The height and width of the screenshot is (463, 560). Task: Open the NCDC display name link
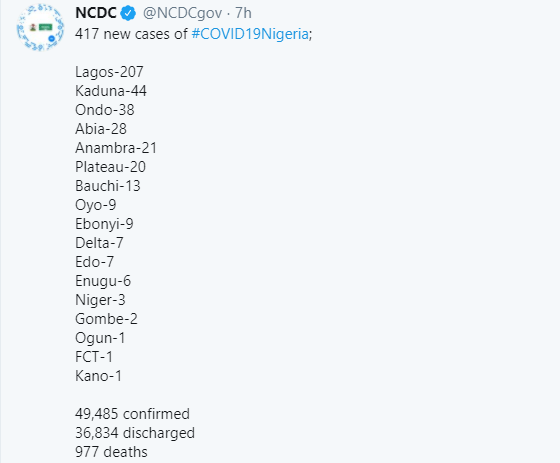point(96,13)
